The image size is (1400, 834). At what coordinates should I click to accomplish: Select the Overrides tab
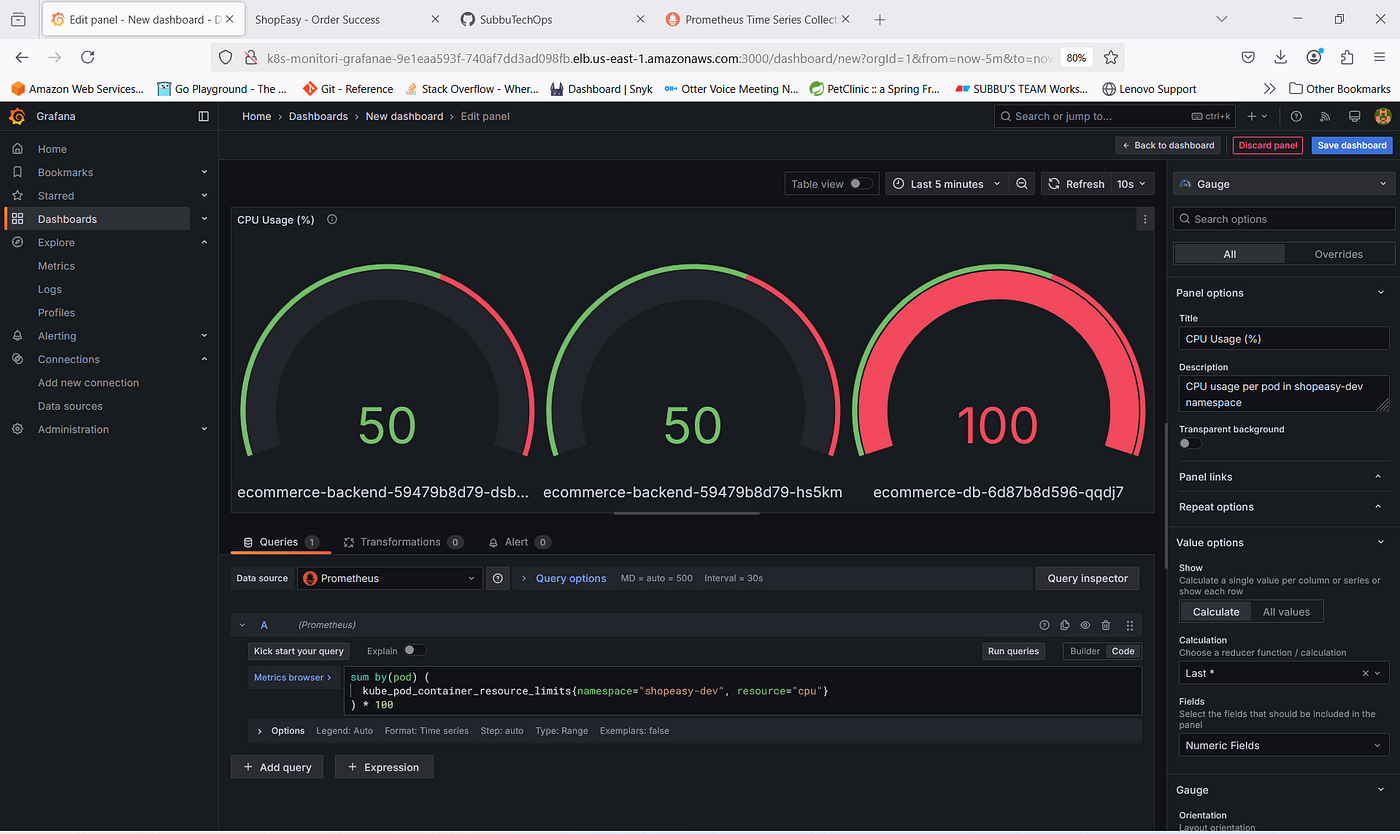pyautogui.click(x=1338, y=254)
